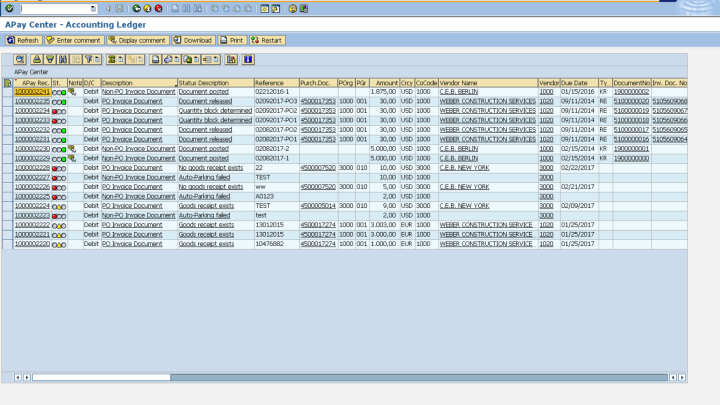Open purchasing document 4500017274 link in first EUR row
The height and width of the screenshot is (405, 720).
coord(317,225)
